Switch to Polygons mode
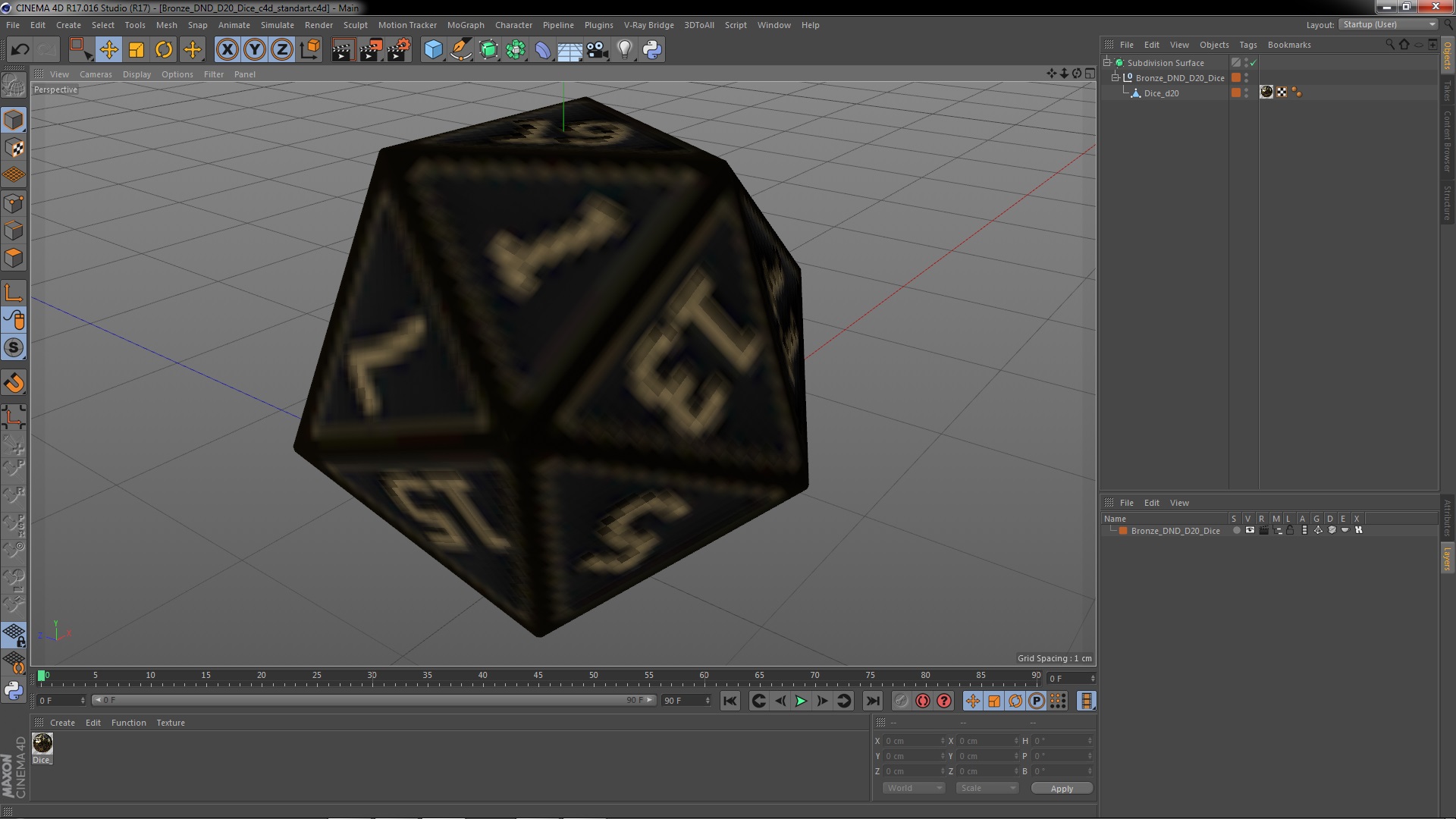Image resolution: width=1456 pixels, height=819 pixels. pos(14,258)
